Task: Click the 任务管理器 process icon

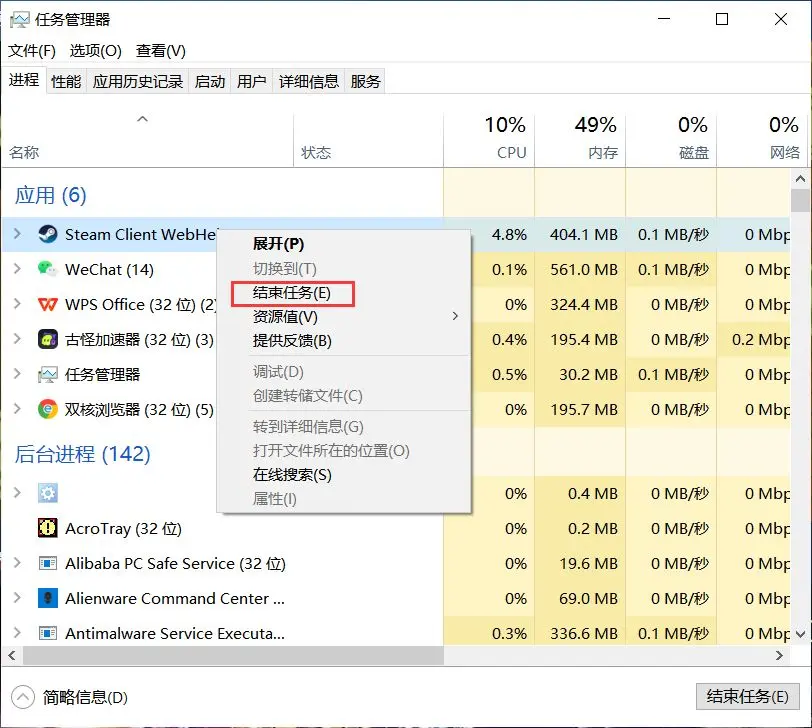Action: pyautogui.click(x=47, y=375)
